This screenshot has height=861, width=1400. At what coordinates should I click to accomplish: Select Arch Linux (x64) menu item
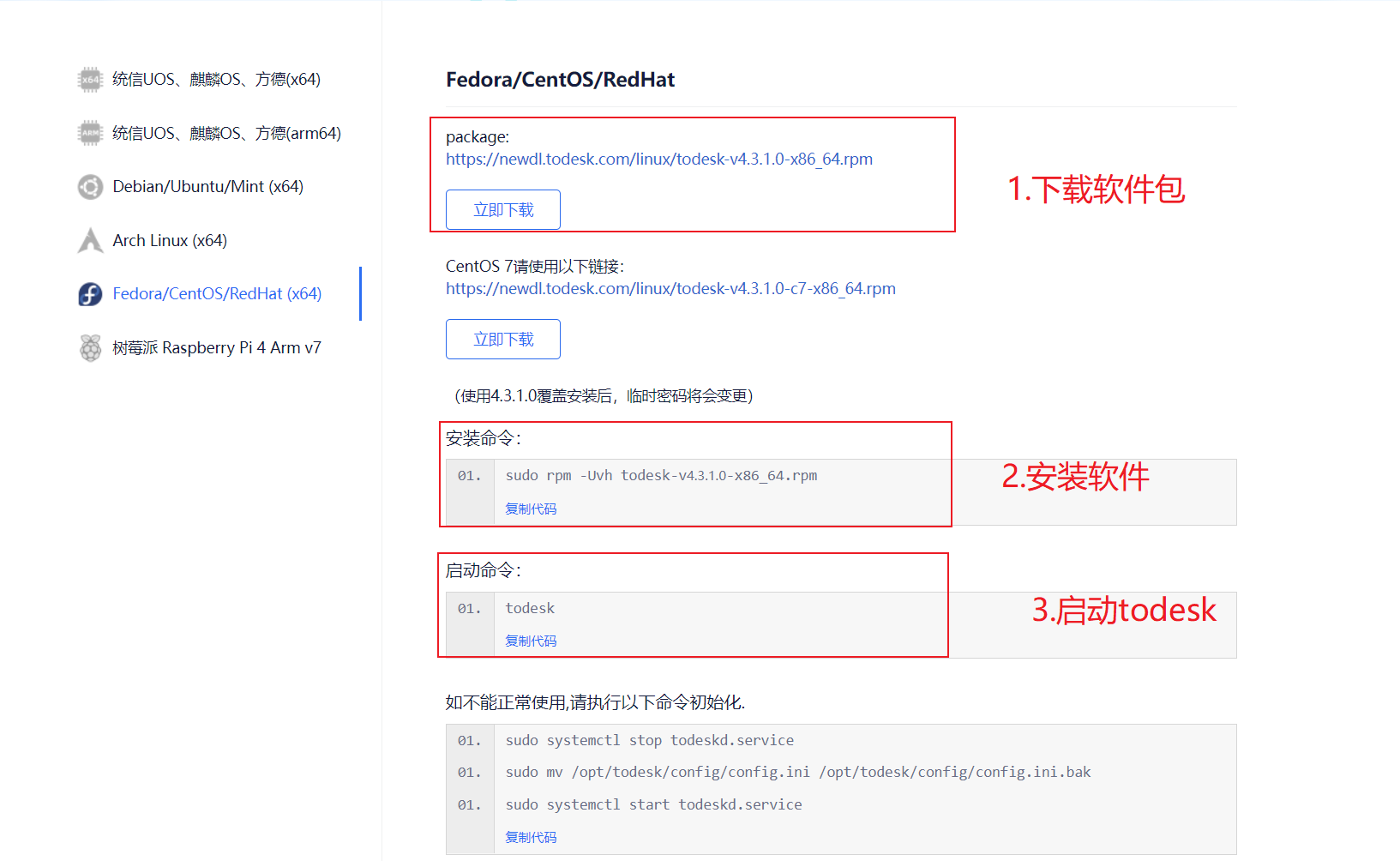[170, 240]
